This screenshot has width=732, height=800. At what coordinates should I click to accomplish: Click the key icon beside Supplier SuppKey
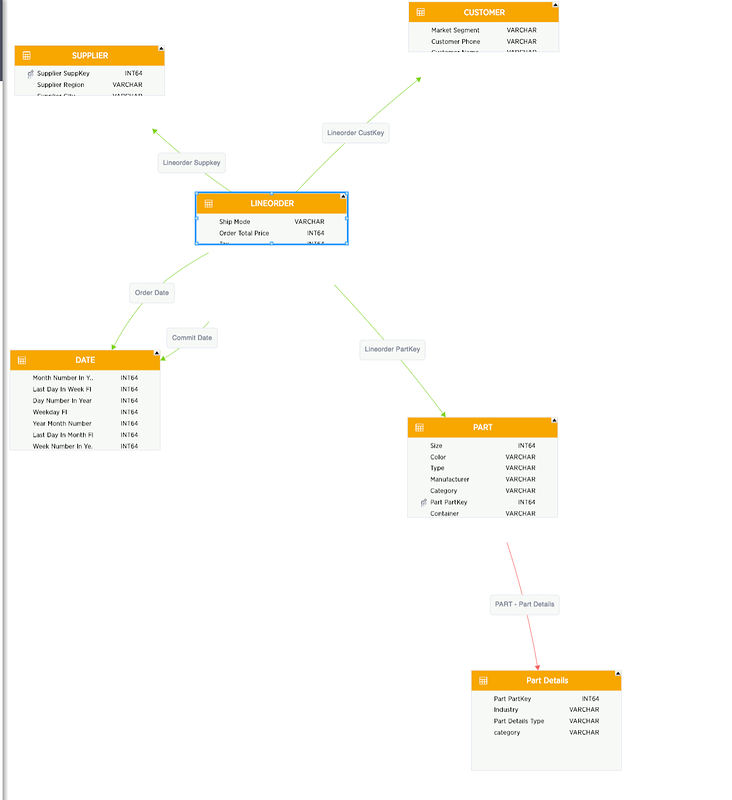pos(31,74)
